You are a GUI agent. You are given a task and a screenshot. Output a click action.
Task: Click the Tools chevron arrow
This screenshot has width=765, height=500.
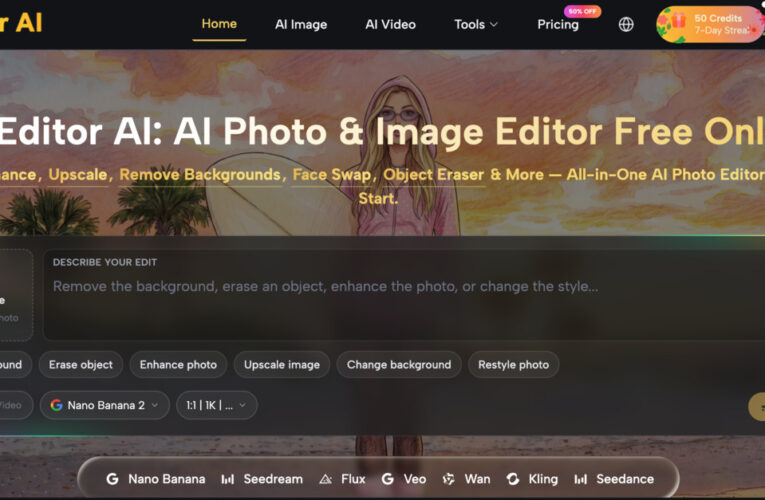pos(493,24)
